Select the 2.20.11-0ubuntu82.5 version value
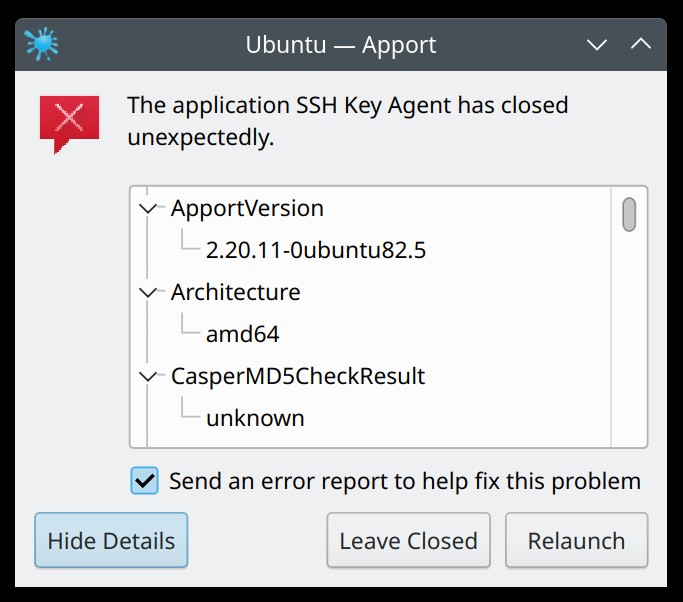The image size is (683, 602). (316, 250)
